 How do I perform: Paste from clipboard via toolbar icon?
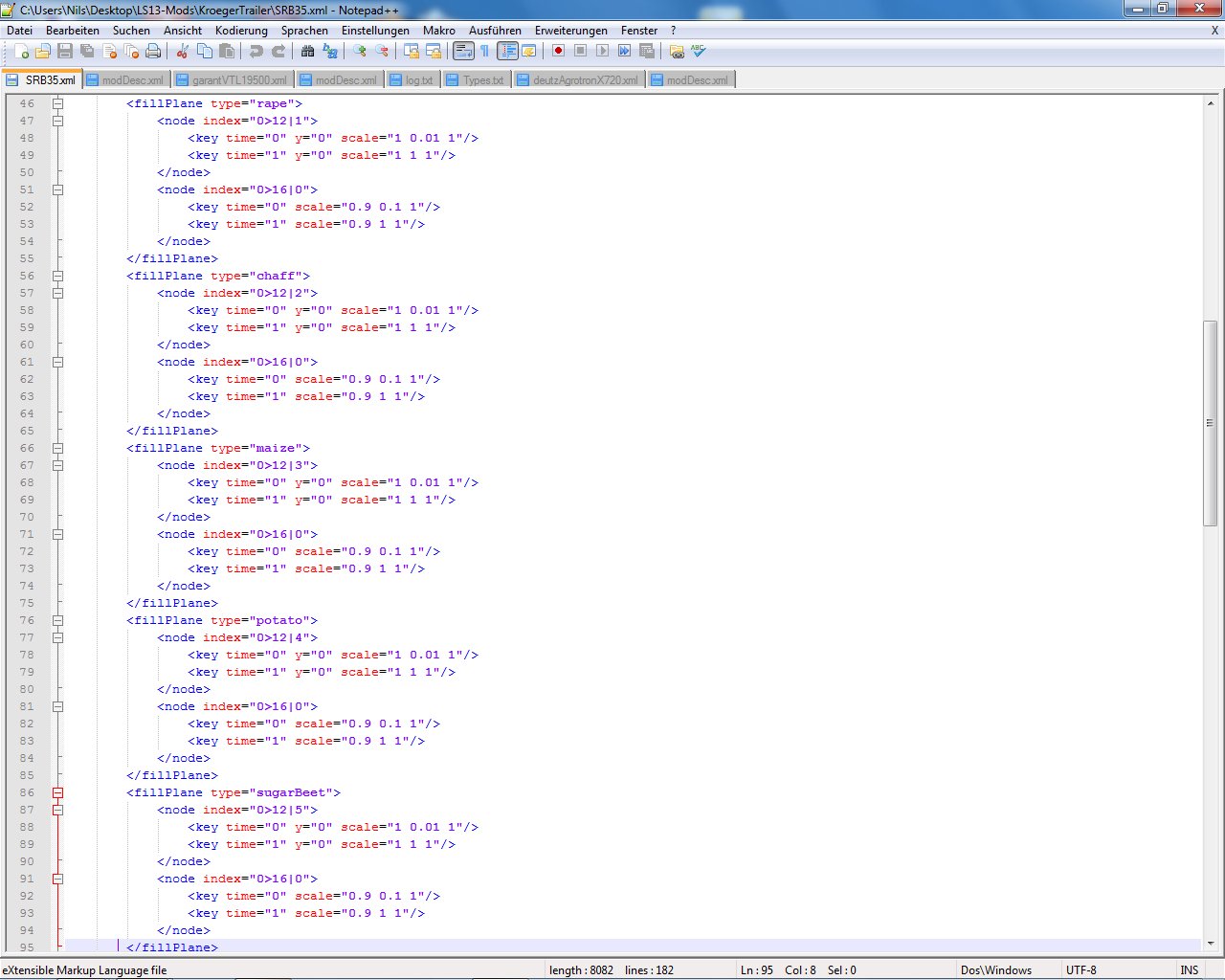(226, 51)
